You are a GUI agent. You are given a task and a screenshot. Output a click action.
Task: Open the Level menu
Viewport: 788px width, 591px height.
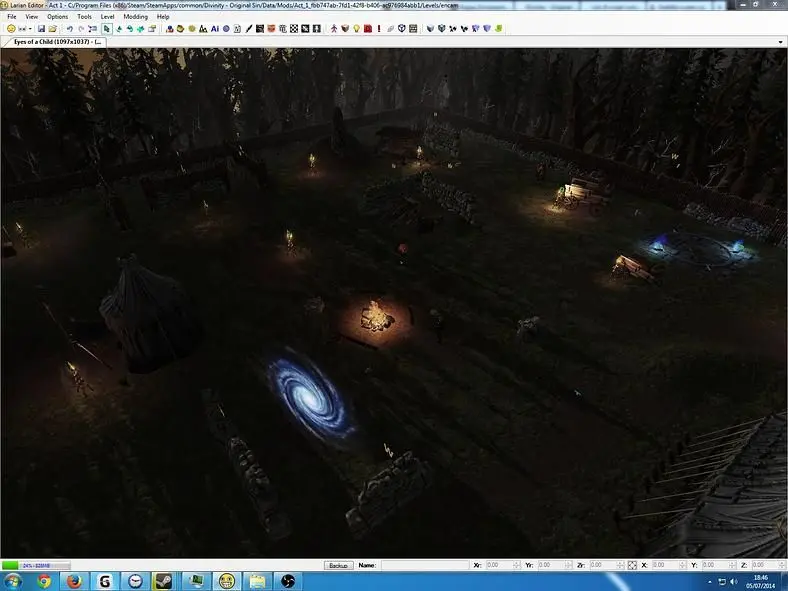108,17
